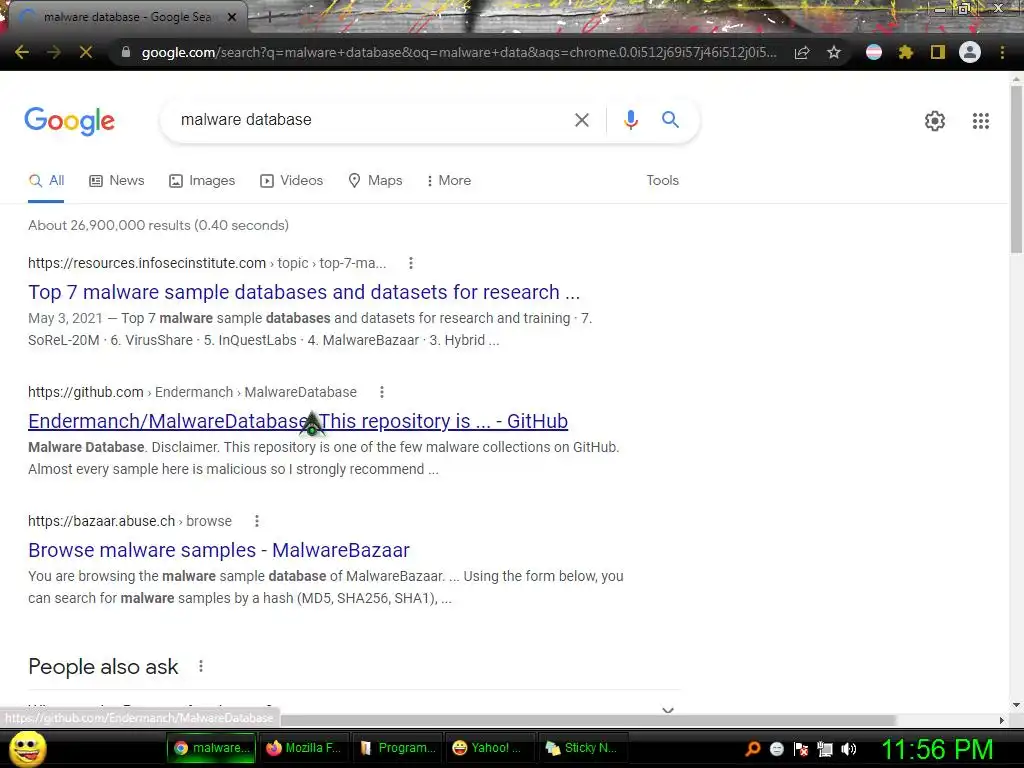This screenshot has height=768, width=1024.
Task: Click the horizontal scrollbar thumb
Action: [588, 720]
